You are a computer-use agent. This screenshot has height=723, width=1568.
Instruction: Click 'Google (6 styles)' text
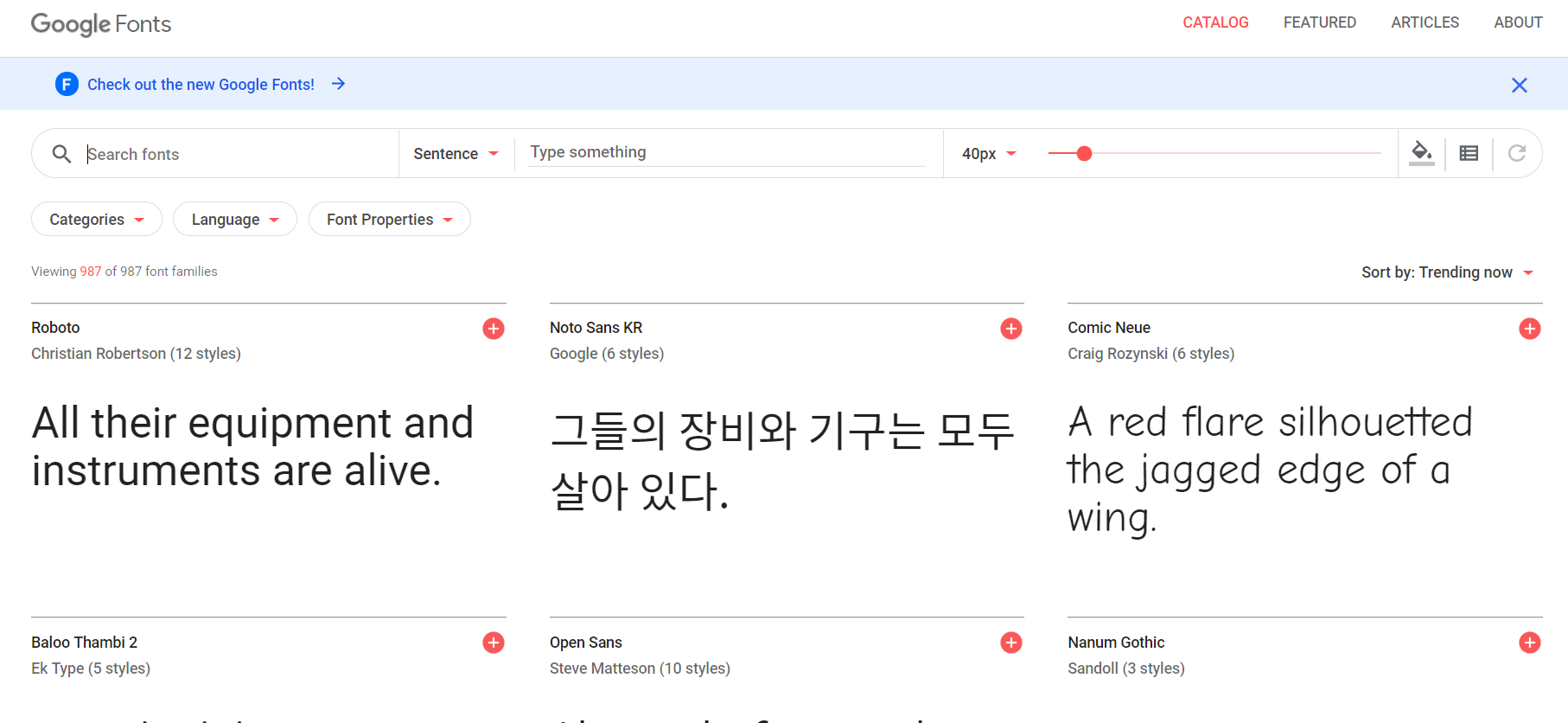pyautogui.click(x=607, y=354)
